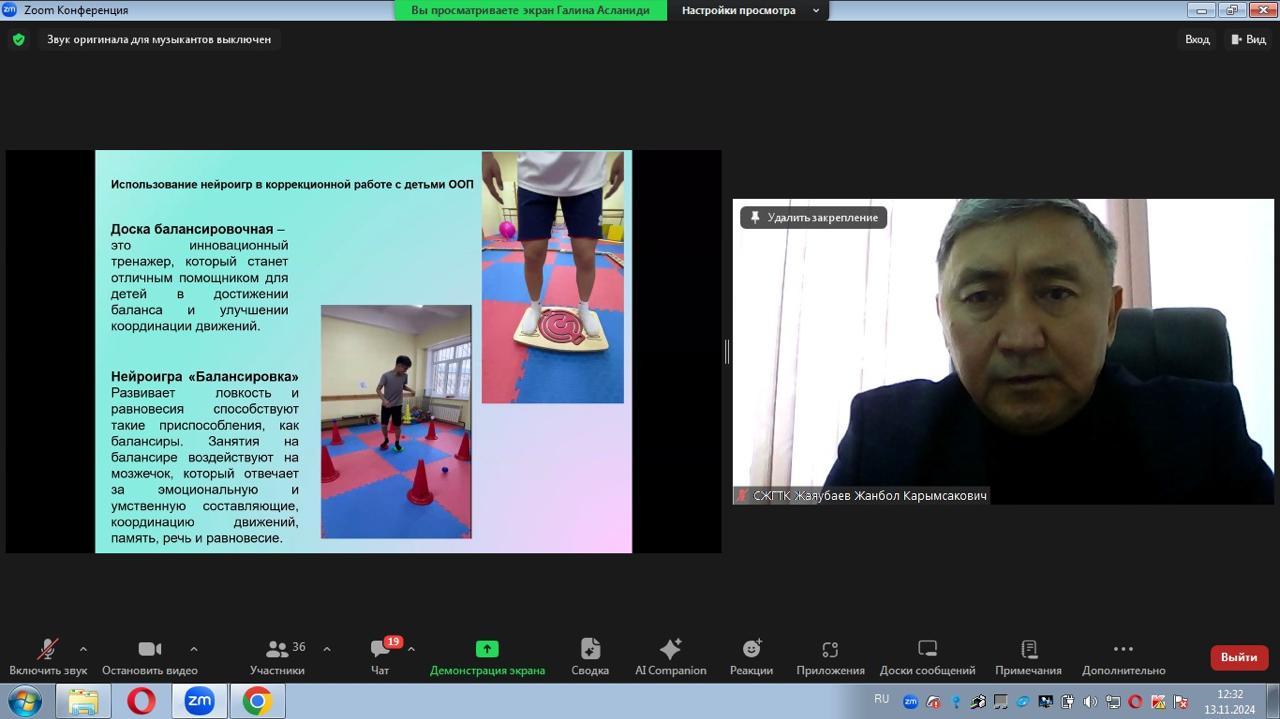
Task: Open File Explorer from taskbar
Action: (x=83, y=702)
